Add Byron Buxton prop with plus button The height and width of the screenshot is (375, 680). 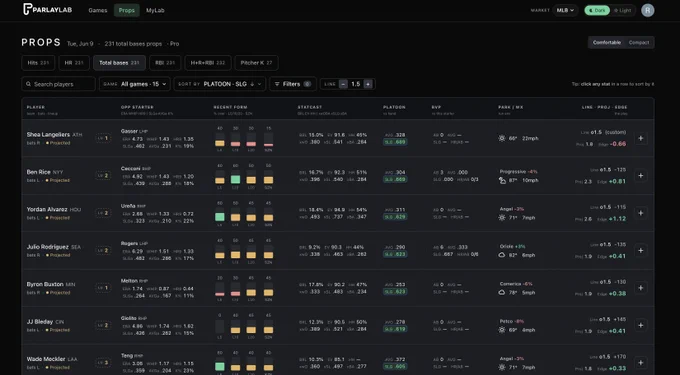[641, 287]
